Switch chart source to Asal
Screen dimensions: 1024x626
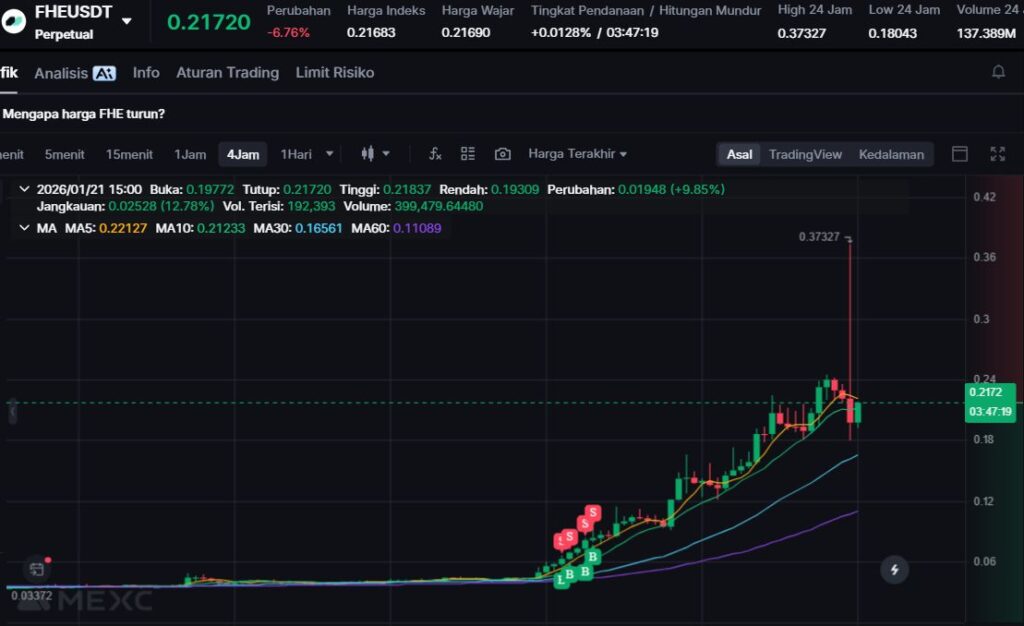coord(740,154)
